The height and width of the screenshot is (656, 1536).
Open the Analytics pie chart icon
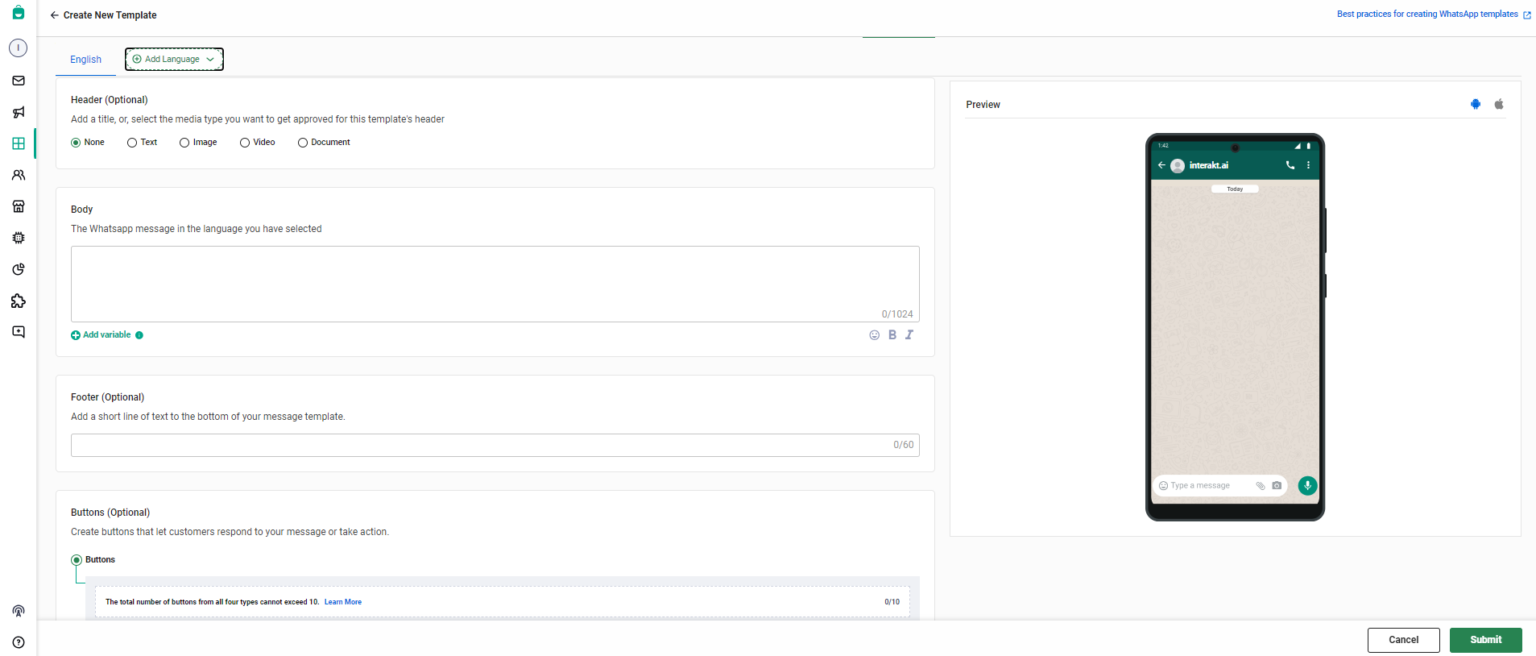coord(17,269)
